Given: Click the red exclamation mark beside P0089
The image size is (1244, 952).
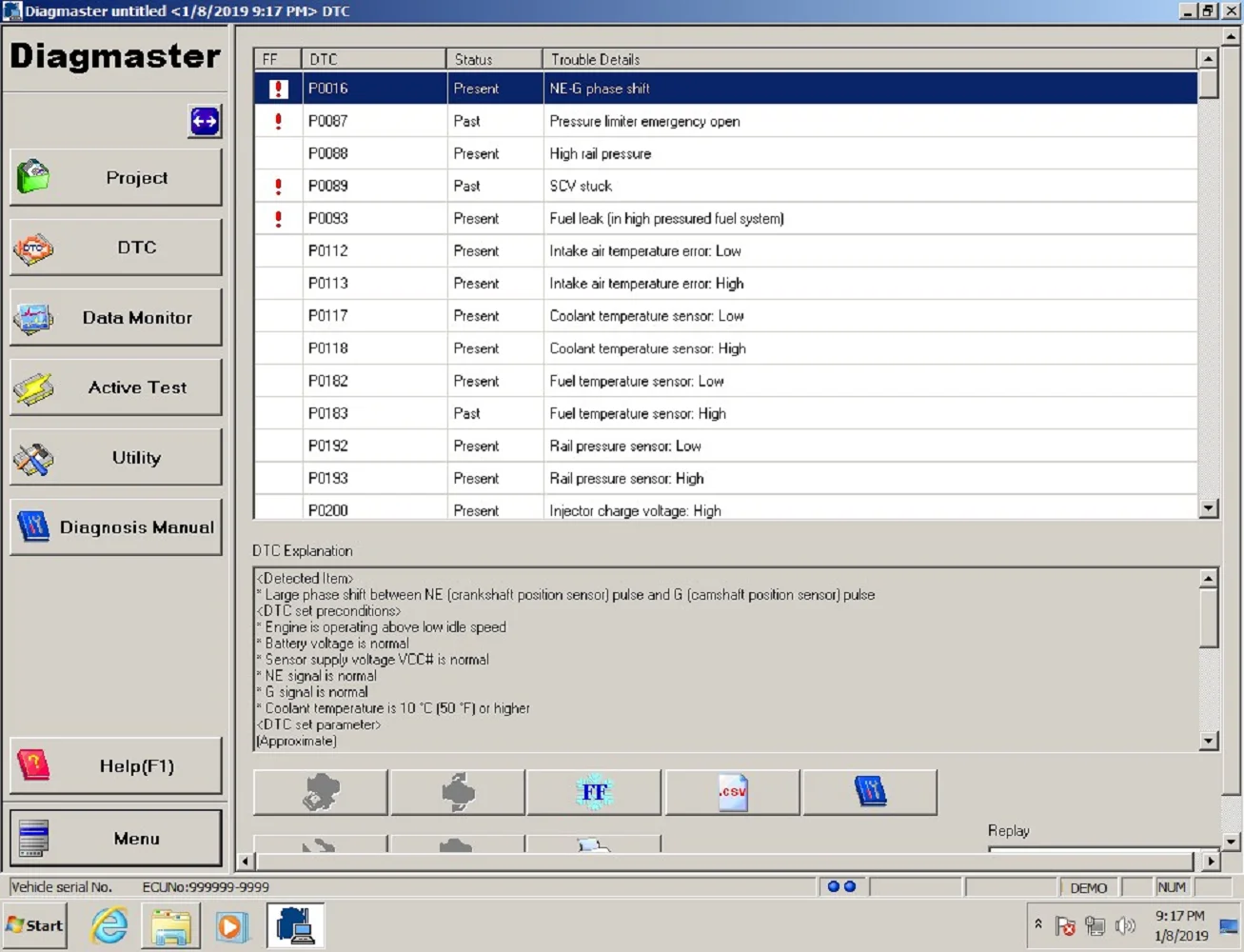Looking at the screenshot, I should point(278,186).
